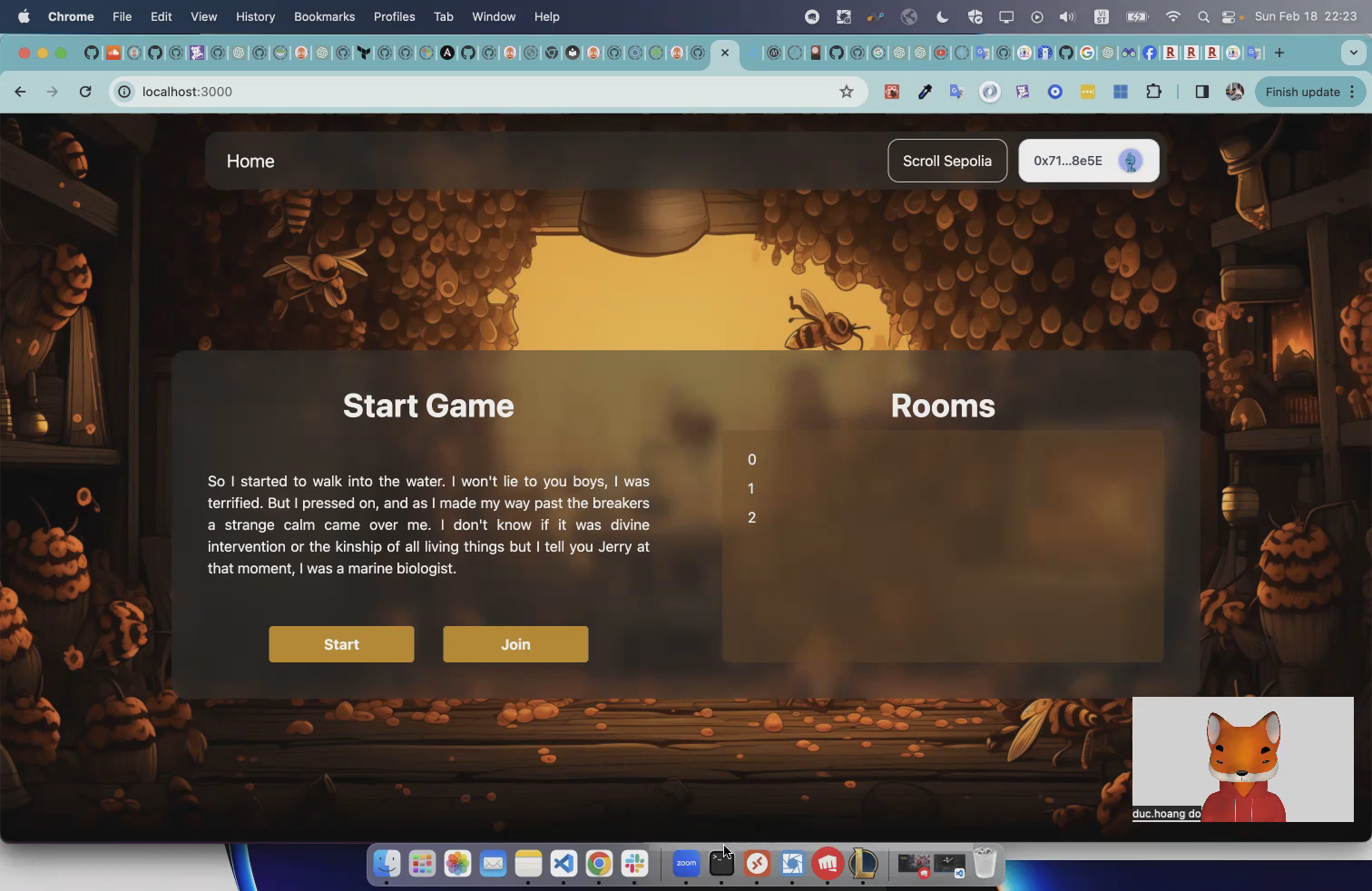1372x891 pixels.
Task: Open the VI input source menu
Action: (1101, 16)
